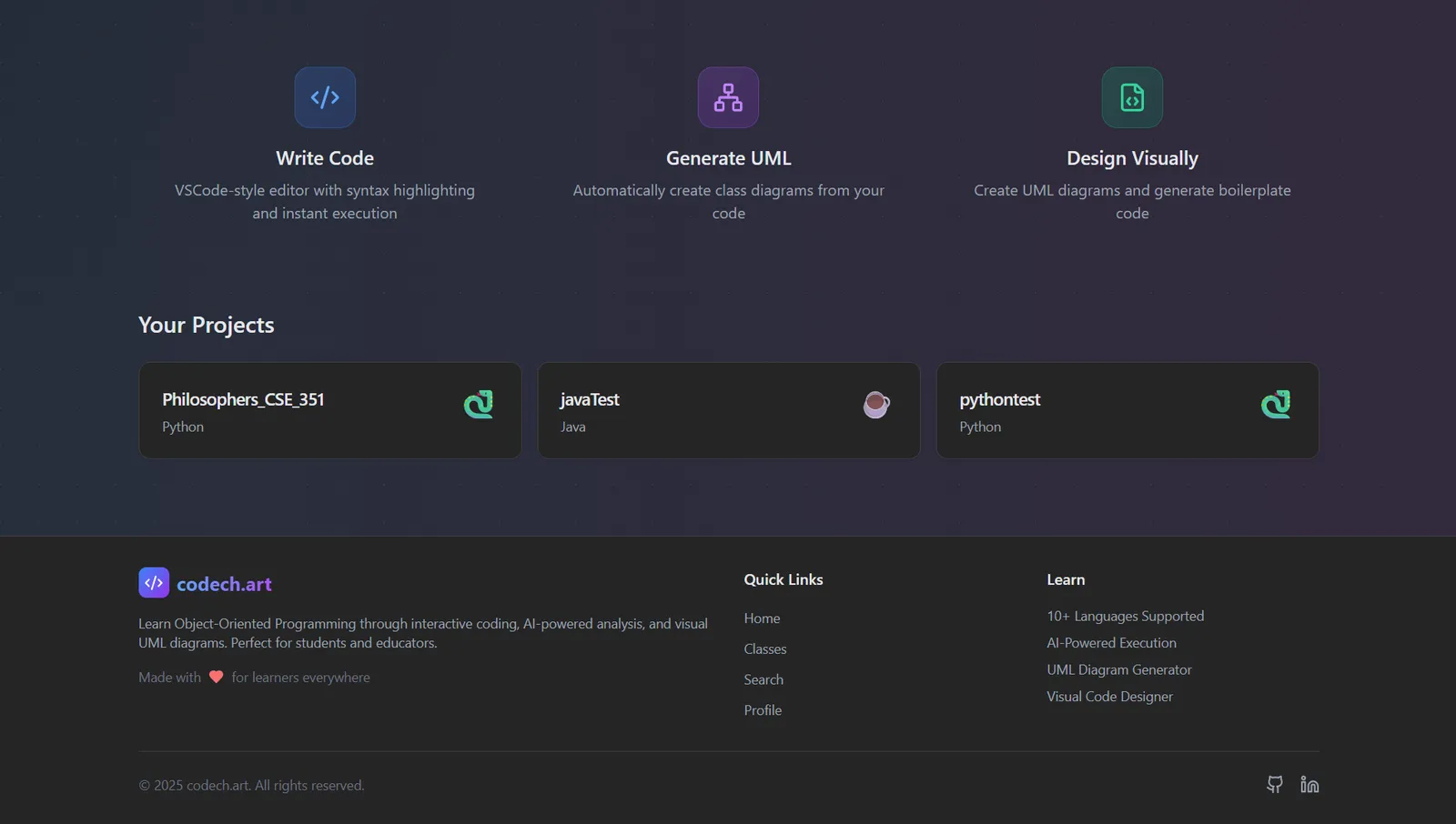Click 'for learners everywhere' text
Image resolution: width=1456 pixels, height=824 pixels.
tap(300, 677)
